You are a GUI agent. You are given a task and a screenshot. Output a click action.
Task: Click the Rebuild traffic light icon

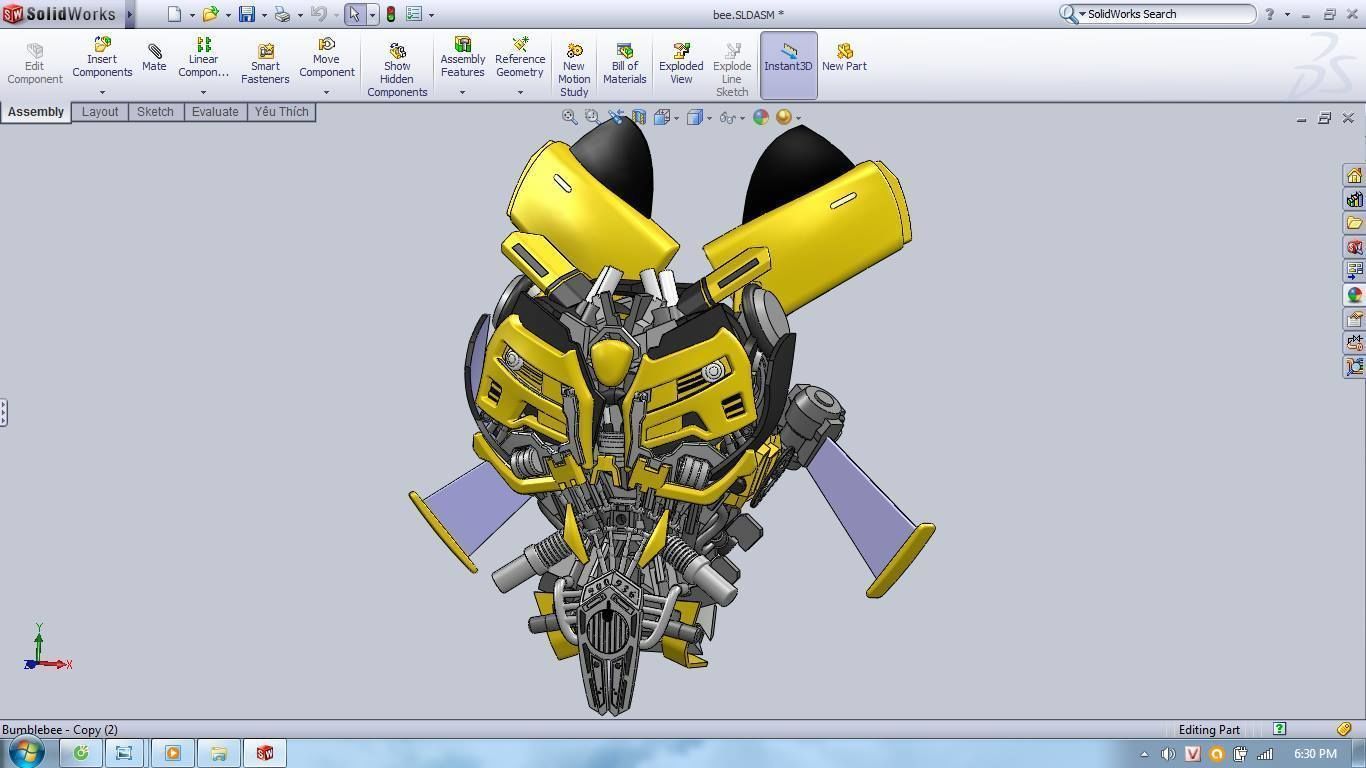(x=391, y=14)
